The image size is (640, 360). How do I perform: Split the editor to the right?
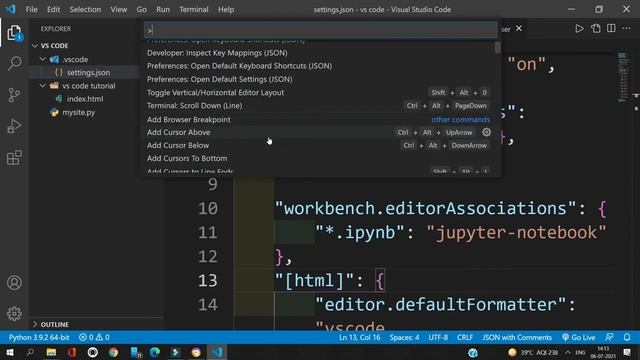(611, 29)
